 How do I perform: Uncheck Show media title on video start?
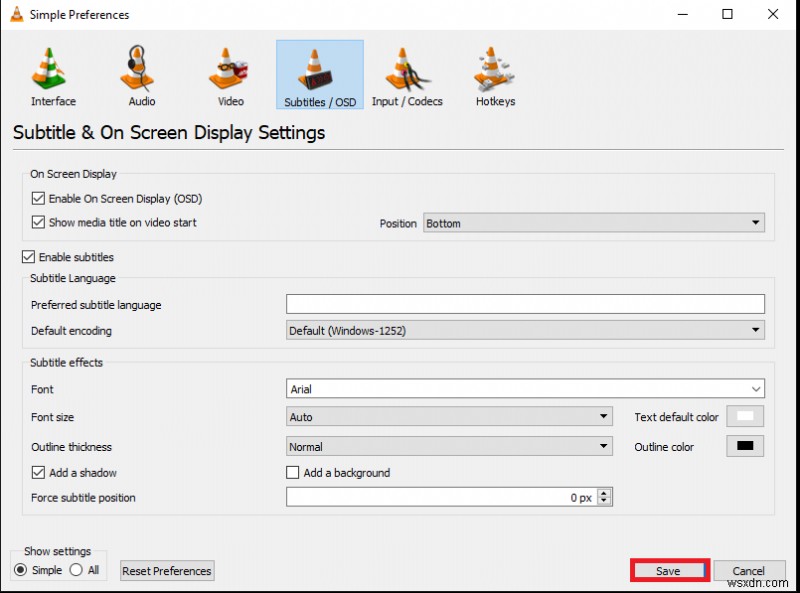click(x=37, y=223)
